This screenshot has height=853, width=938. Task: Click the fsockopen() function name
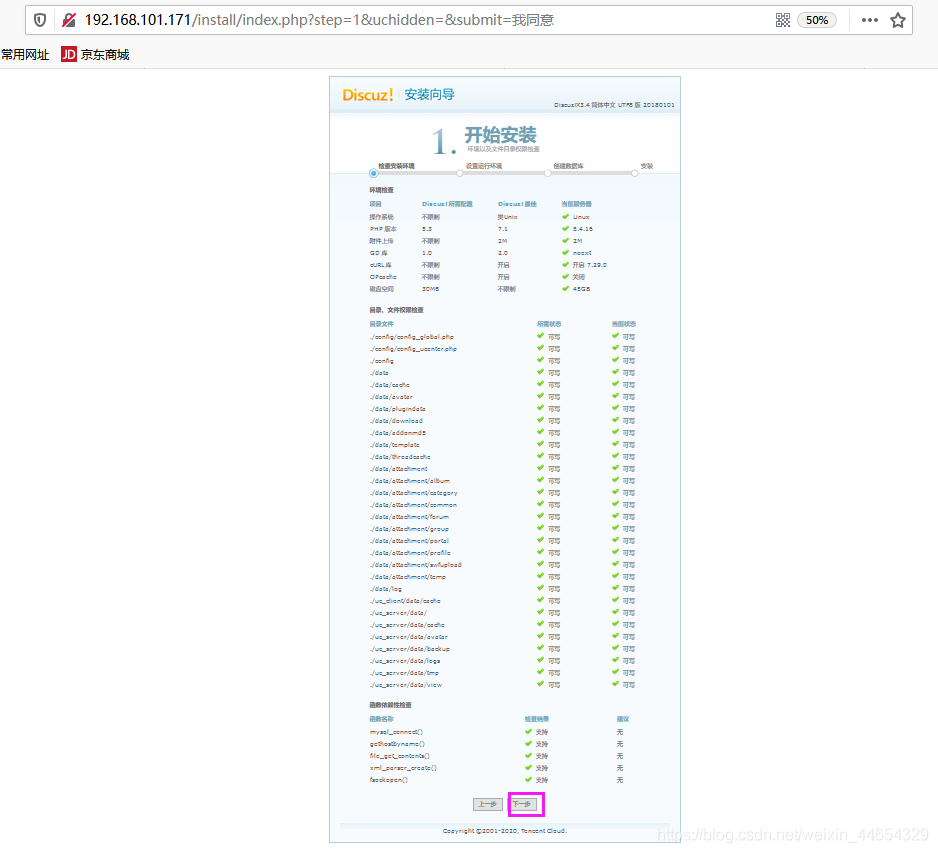click(x=389, y=779)
